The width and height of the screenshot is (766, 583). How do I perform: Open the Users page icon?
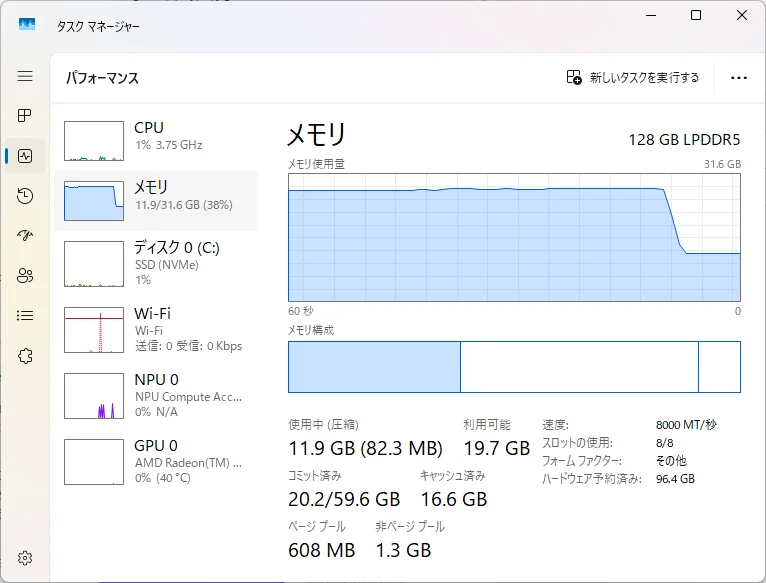coord(25,276)
